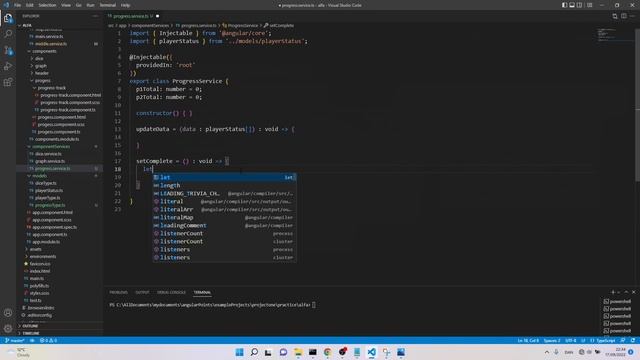Expand the OUTLINE section
The image size is (640, 360).
click(30, 326)
